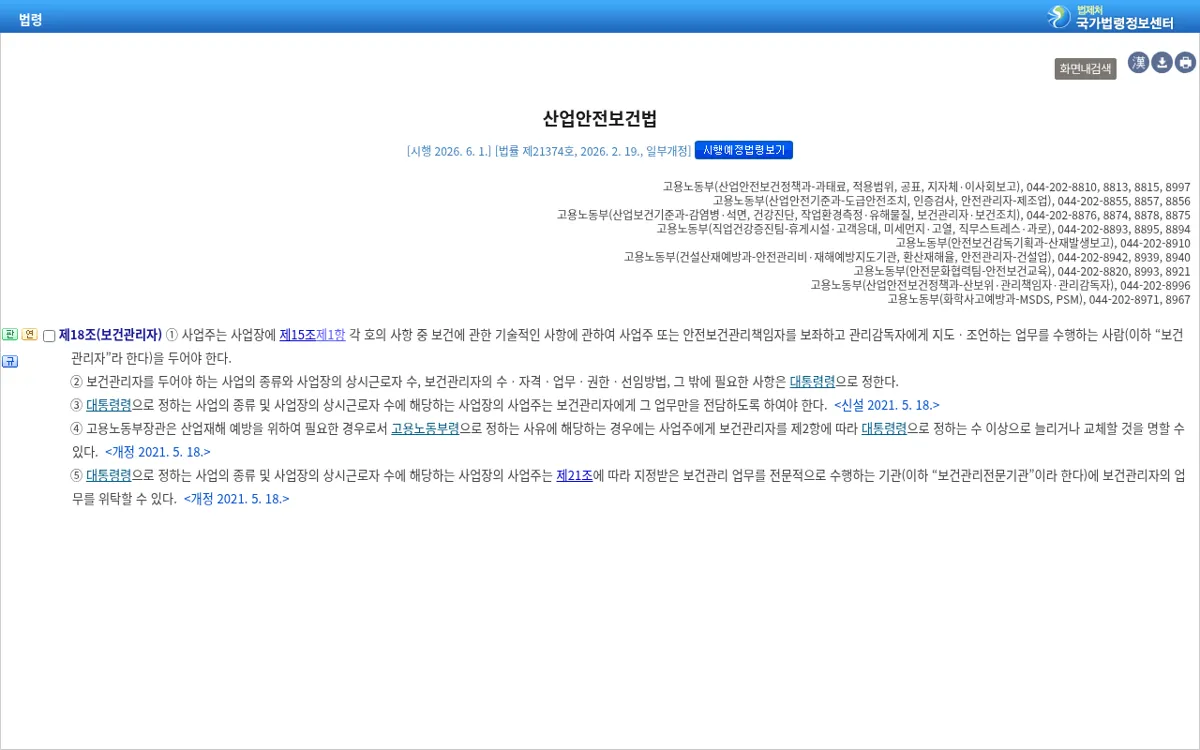Click the 제18조(보건관리자) article heading
This screenshot has width=1200, height=750.
(x=110, y=335)
